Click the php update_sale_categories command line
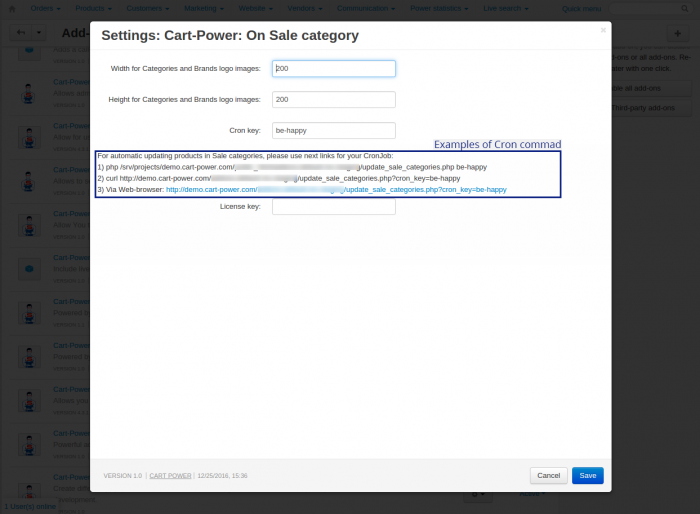The height and width of the screenshot is (514, 700). 292,167
